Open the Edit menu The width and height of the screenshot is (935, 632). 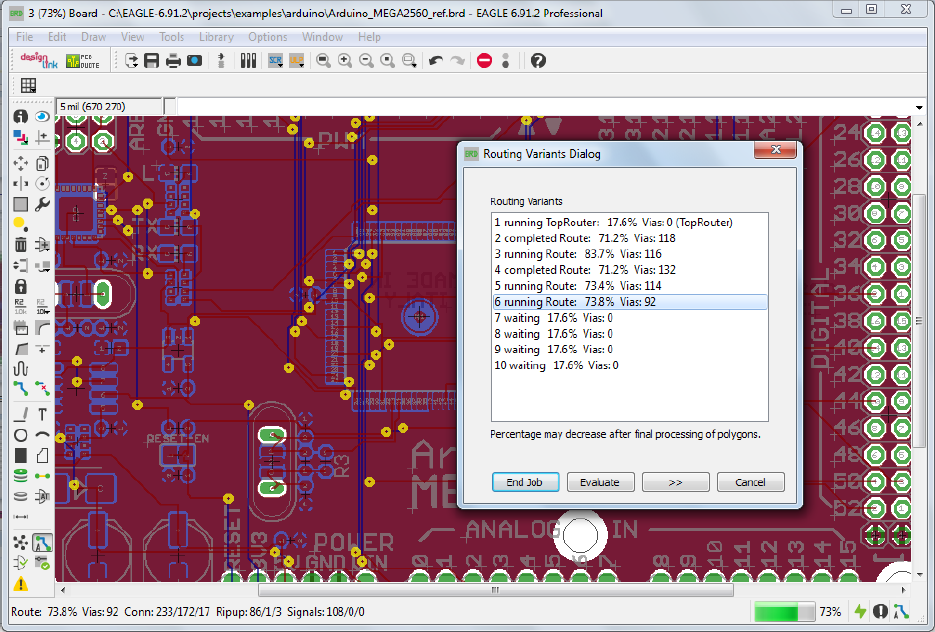coord(57,37)
